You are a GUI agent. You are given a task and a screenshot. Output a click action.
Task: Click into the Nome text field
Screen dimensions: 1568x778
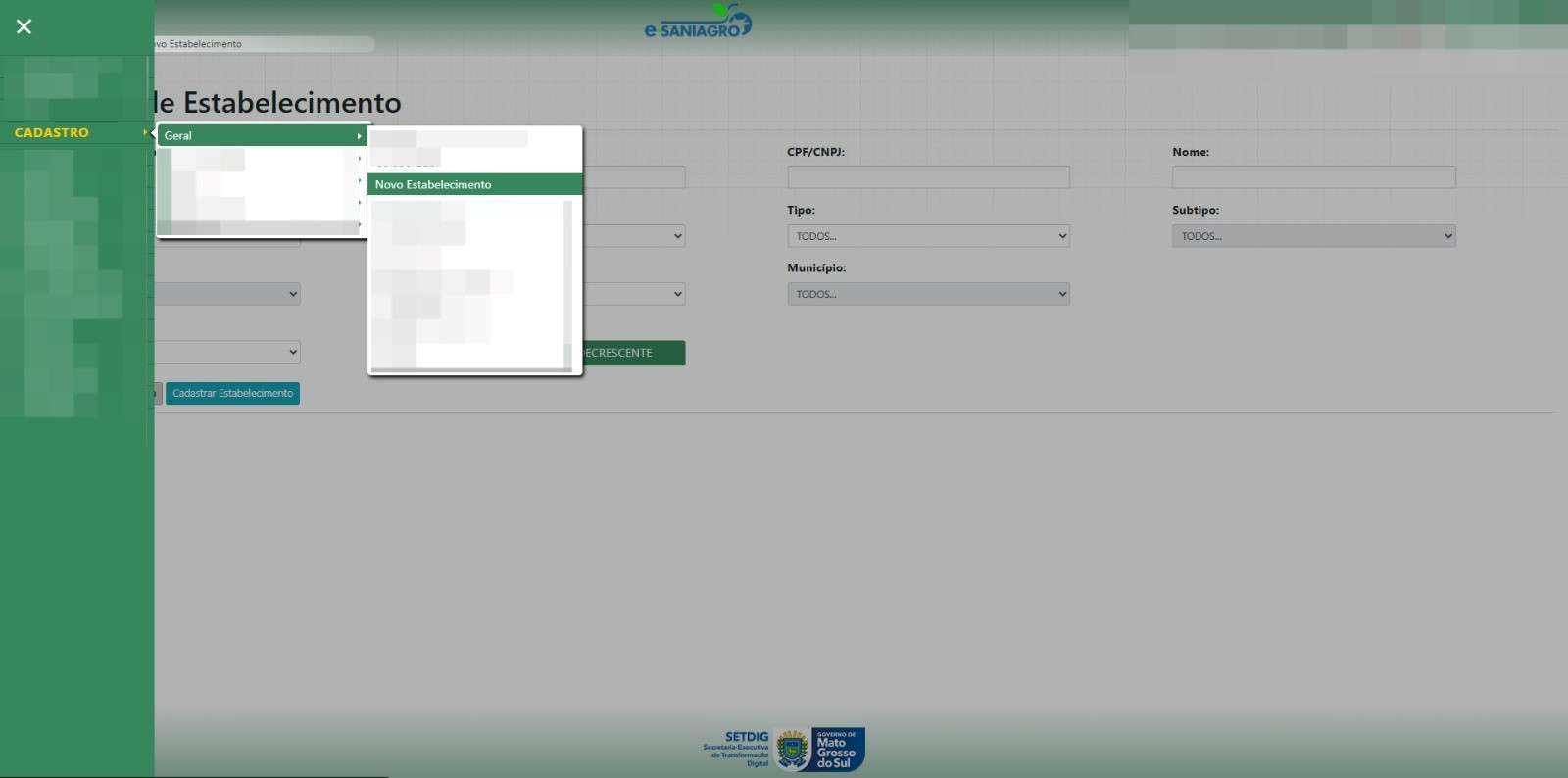coord(1313,177)
